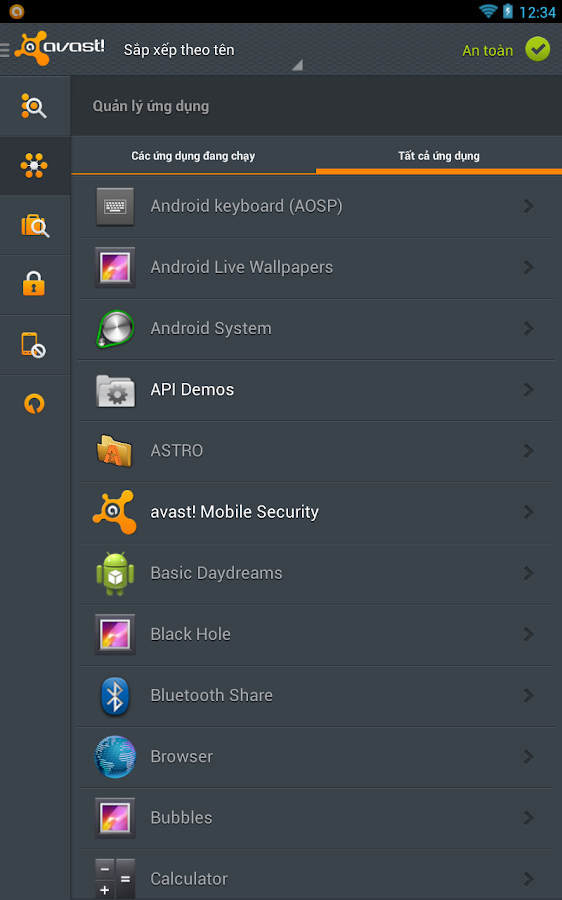Open the virus scanner sidebar icon
The height and width of the screenshot is (900, 562).
tap(34, 106)
